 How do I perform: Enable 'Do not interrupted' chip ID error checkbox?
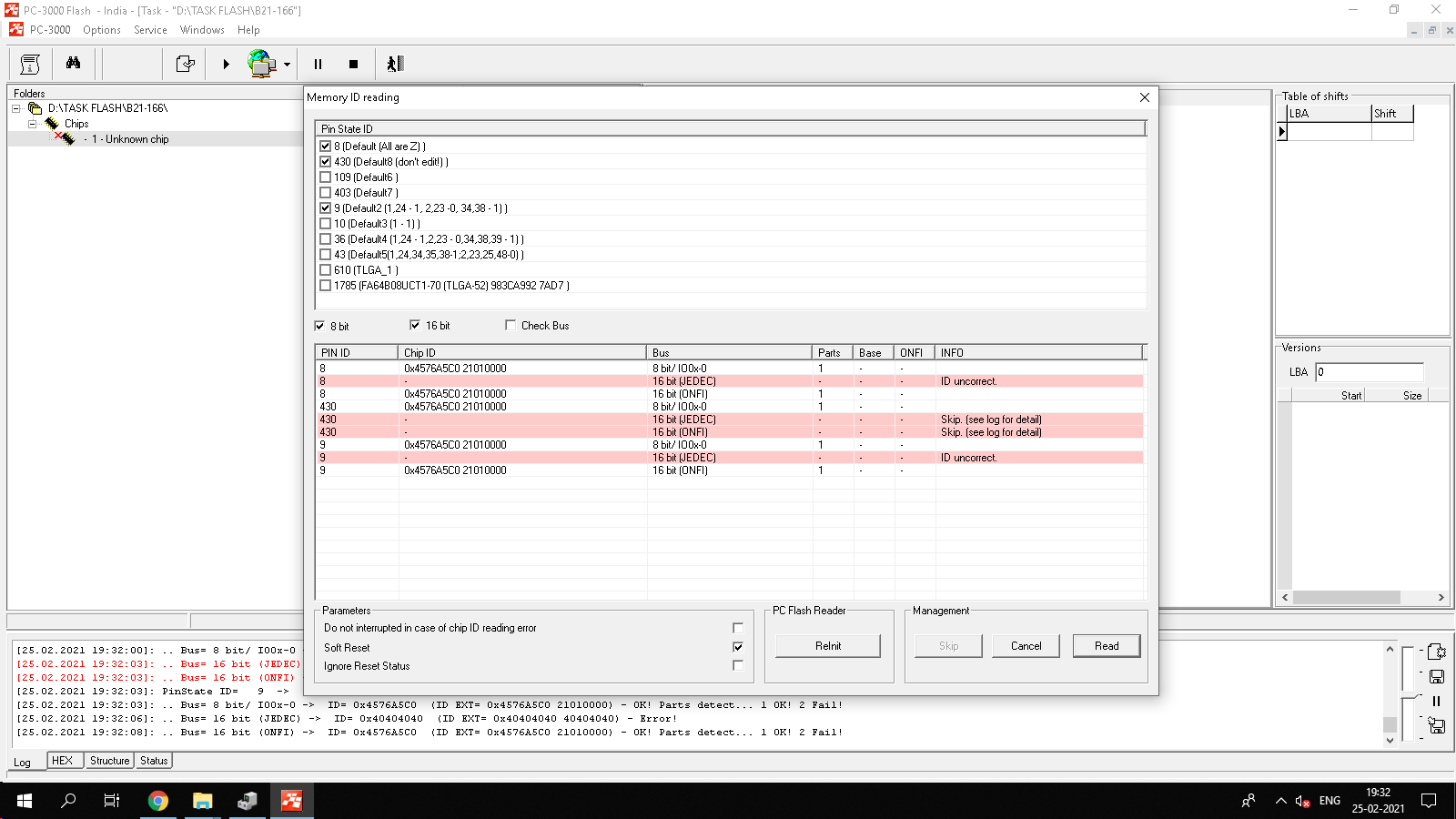(738, 628)
